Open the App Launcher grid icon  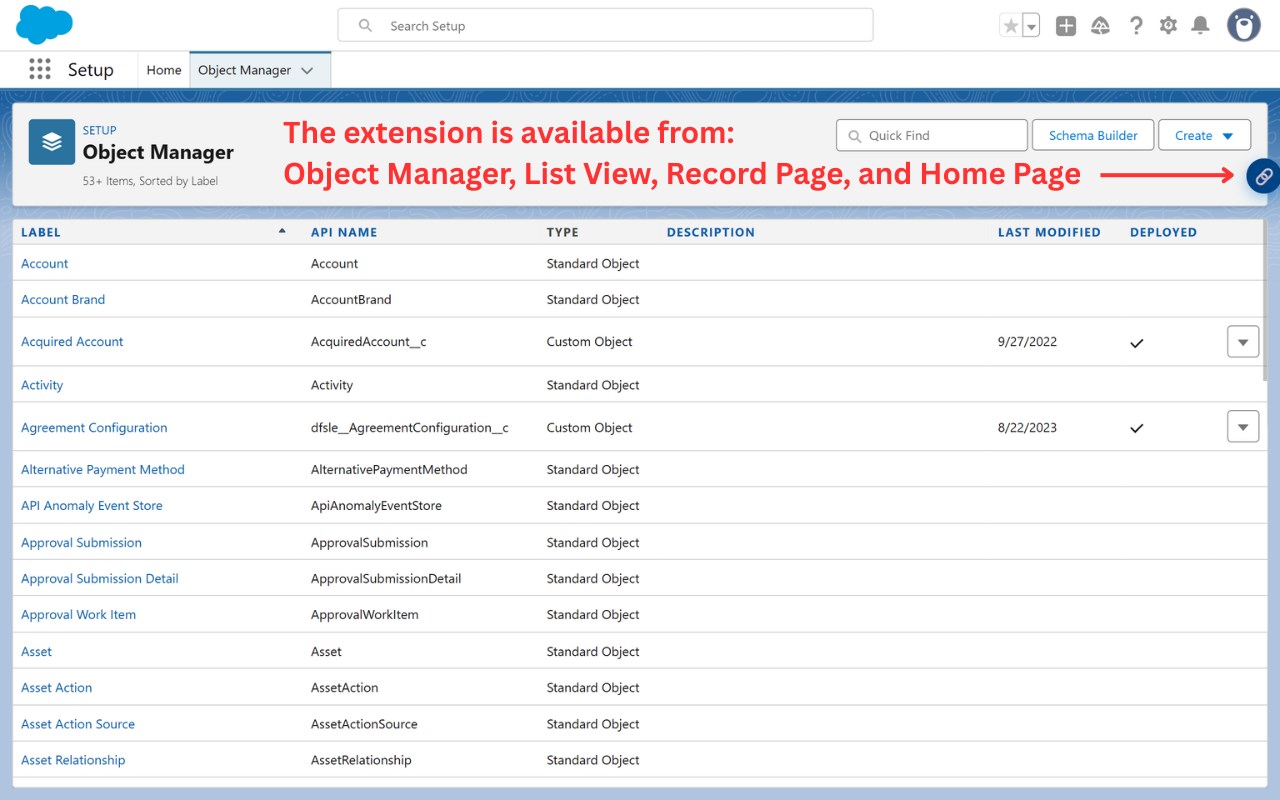pyautogui.click(x=40, y=69)
